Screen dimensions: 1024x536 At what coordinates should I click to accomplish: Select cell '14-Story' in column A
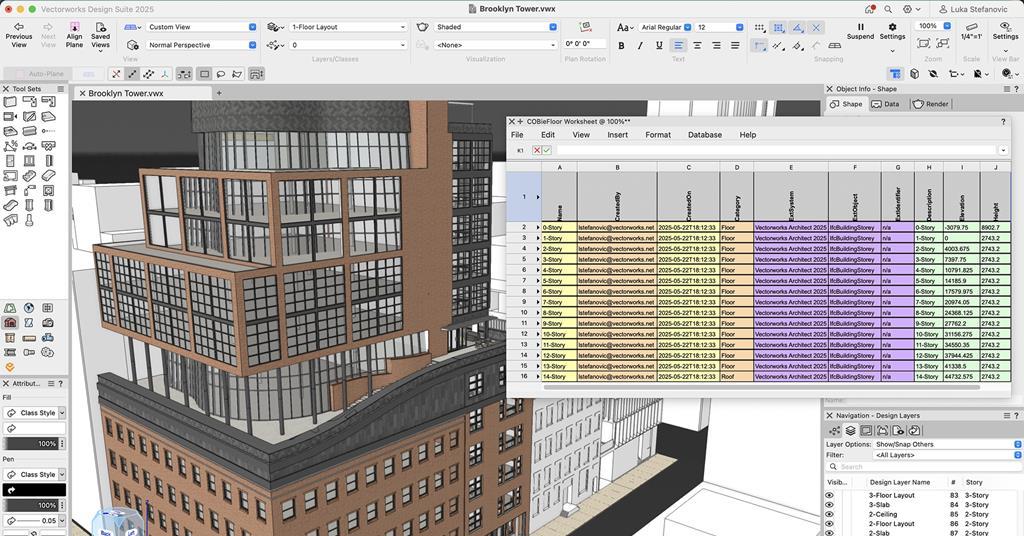coord(559,377)
